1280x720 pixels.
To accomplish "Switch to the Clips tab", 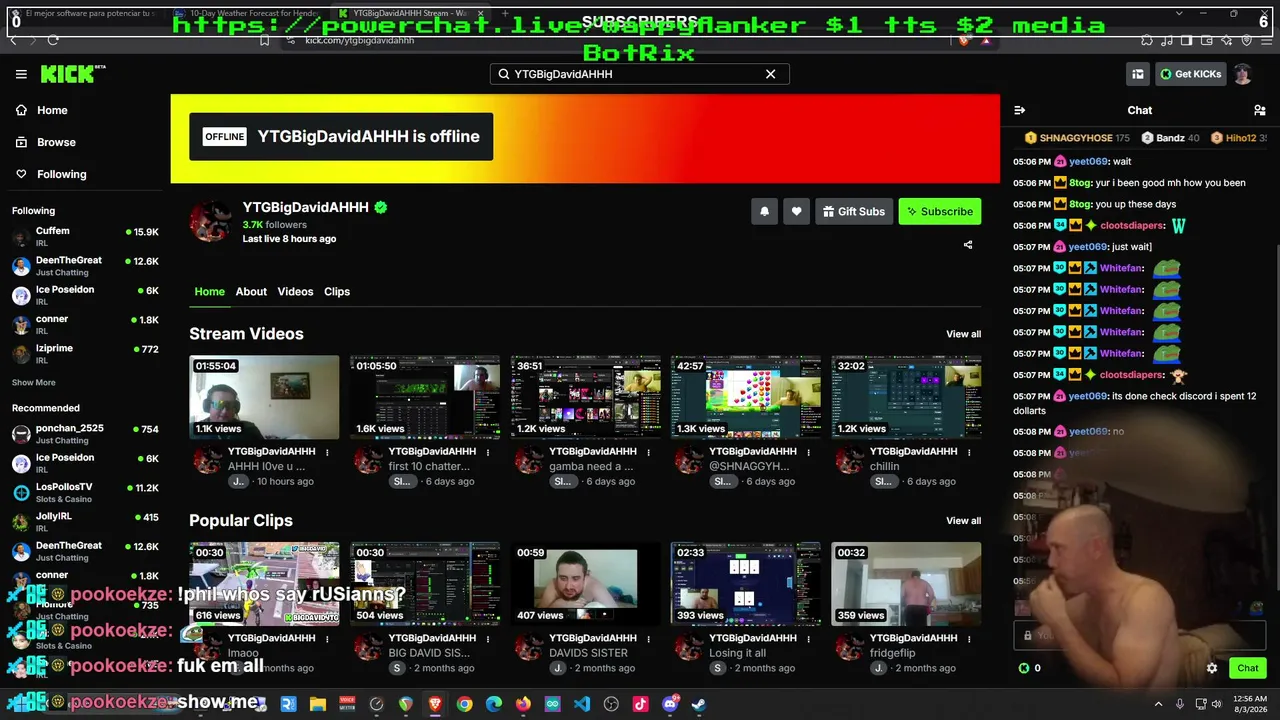I will point(337,292).
